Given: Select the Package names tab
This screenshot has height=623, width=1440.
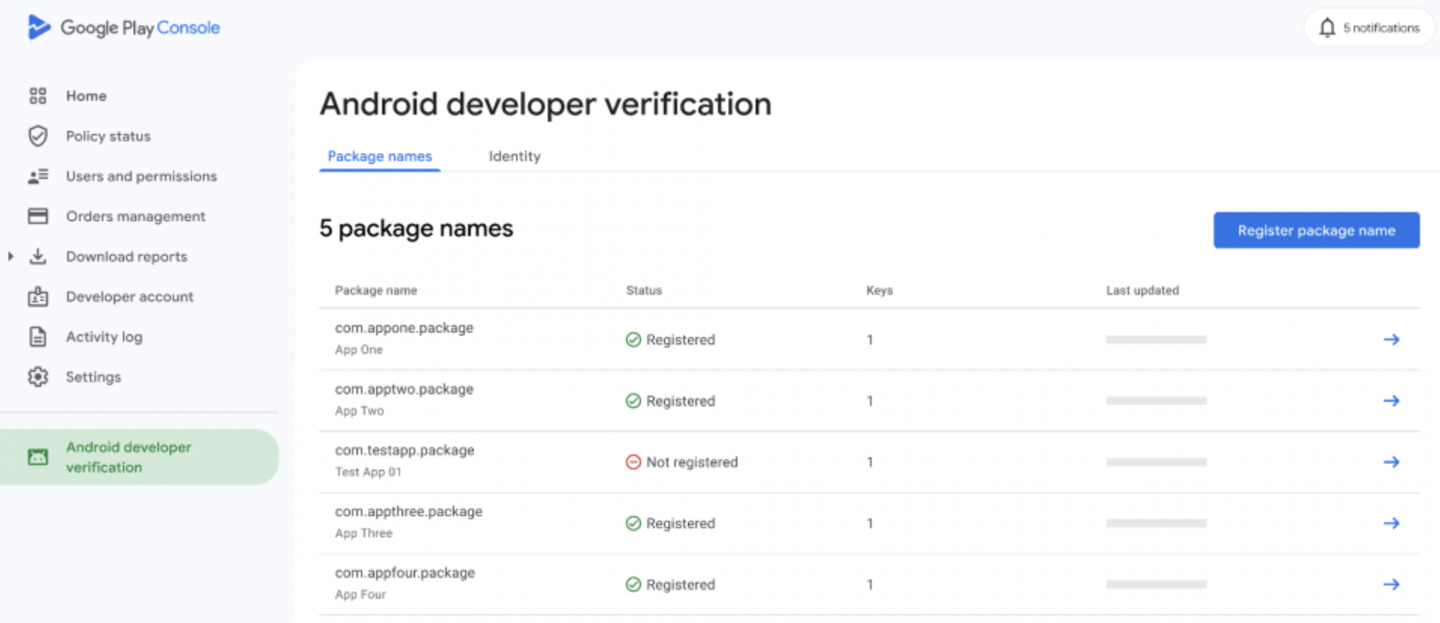Looking at the screenshot, I should click(380, 156).
